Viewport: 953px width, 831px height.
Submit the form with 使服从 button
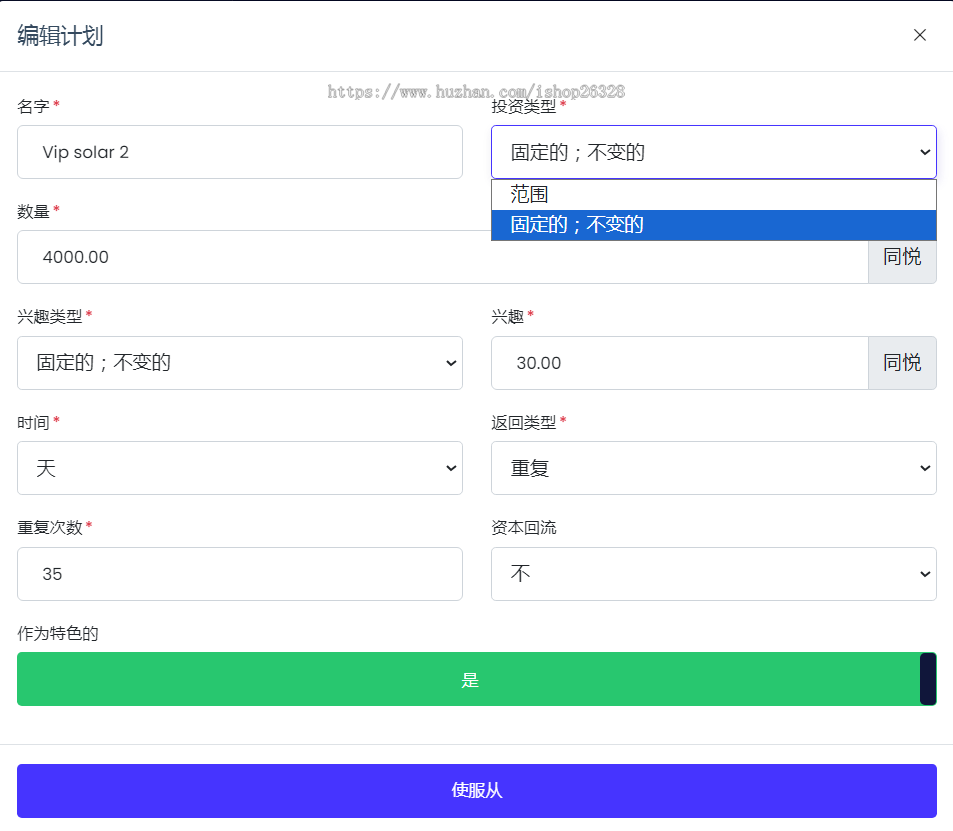pos(476,791)
